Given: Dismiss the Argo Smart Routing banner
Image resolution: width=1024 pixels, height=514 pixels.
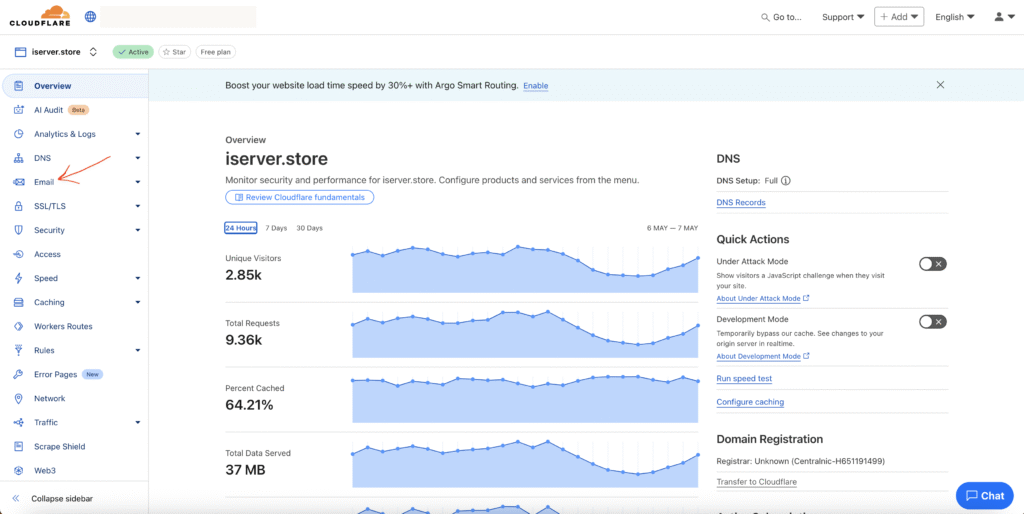Looking at the screenshot, I should [x=940, y=85].
